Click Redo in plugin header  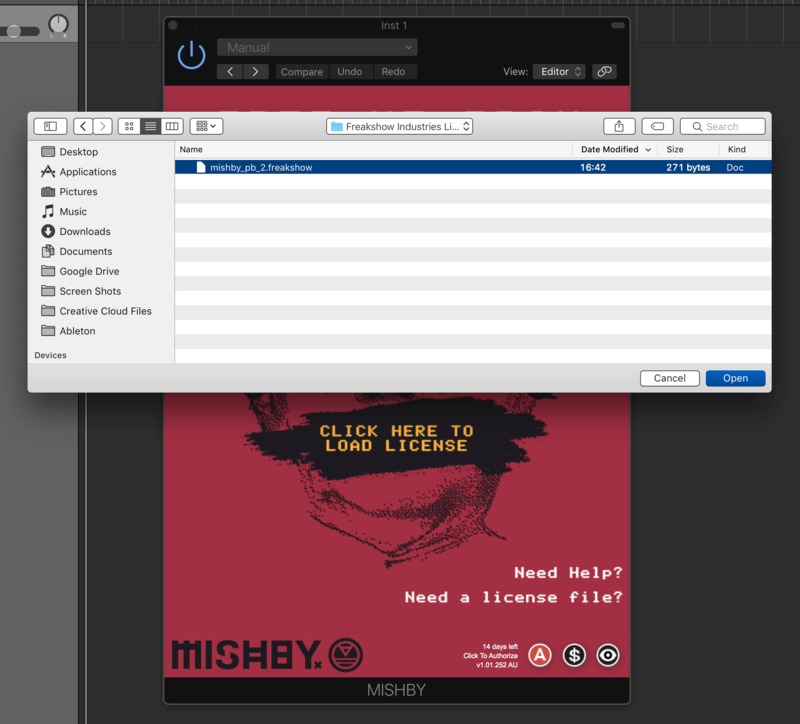pyautogui.click(x=393, y=71)
